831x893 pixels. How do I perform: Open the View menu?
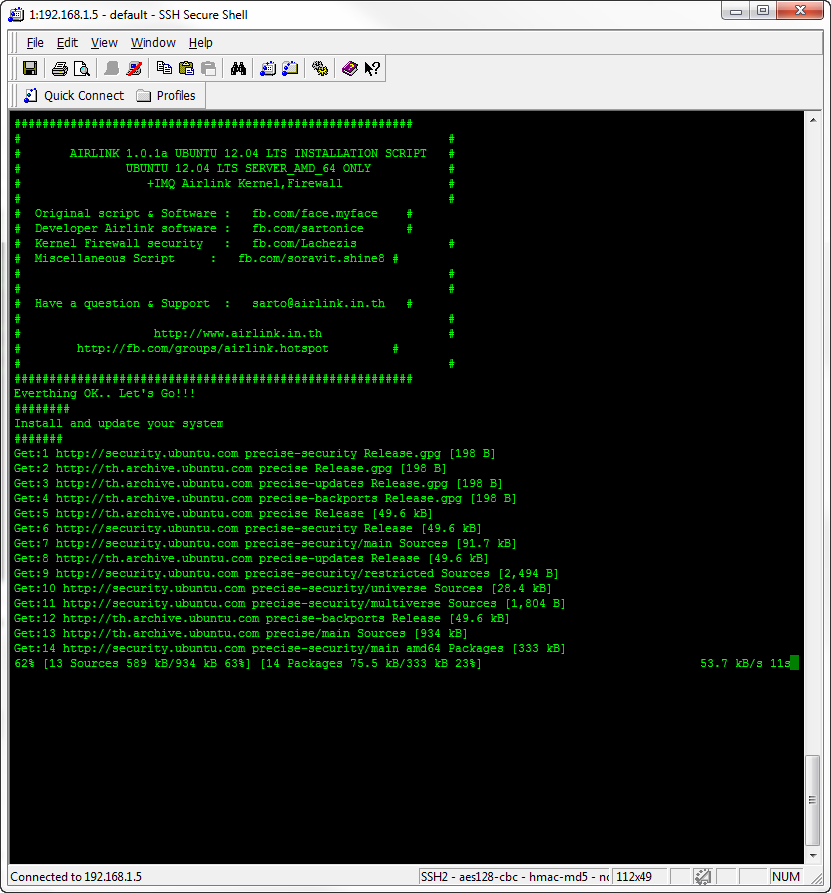(x=104, y=43)
